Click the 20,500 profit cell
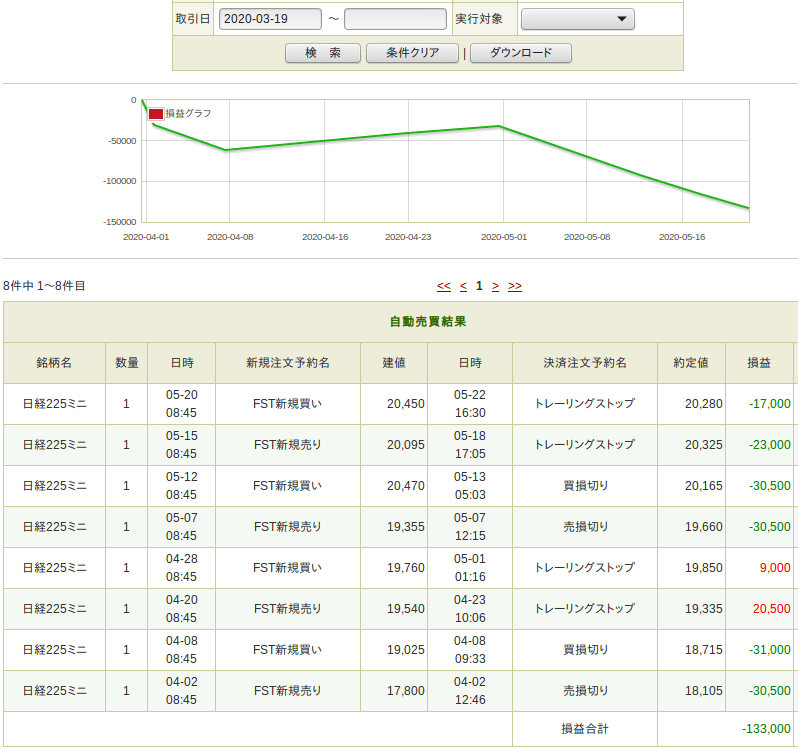 tap(771, 608)
